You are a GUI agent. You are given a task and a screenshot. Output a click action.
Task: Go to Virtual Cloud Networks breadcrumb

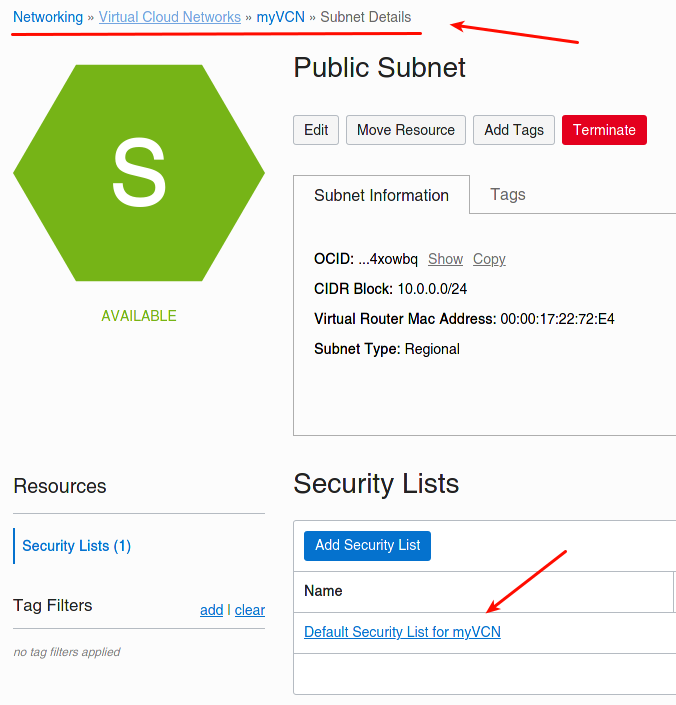(x=170, y=17)
